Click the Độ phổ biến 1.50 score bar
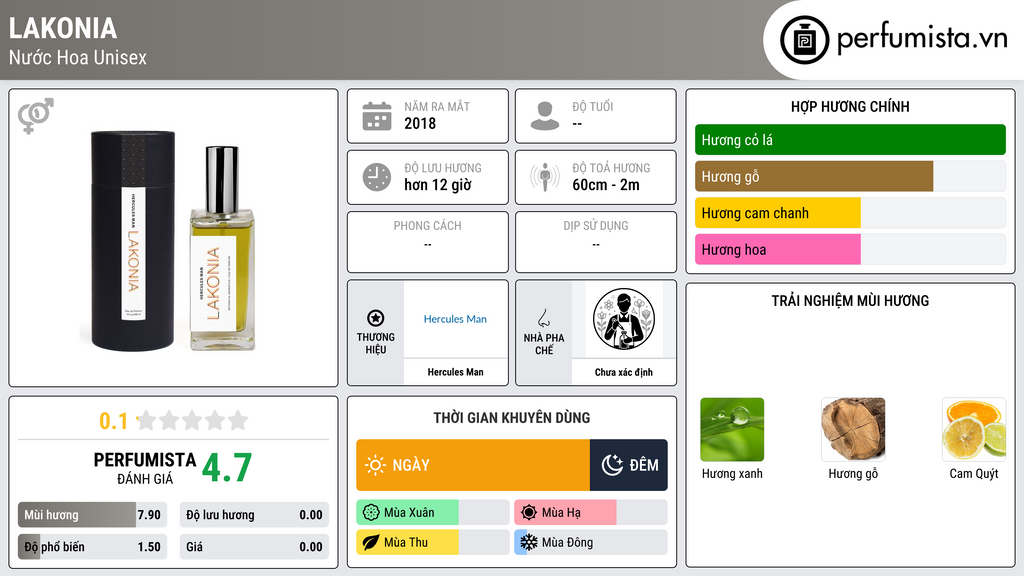The width and height of the screenshot is (1024, 576). [92, 547]
